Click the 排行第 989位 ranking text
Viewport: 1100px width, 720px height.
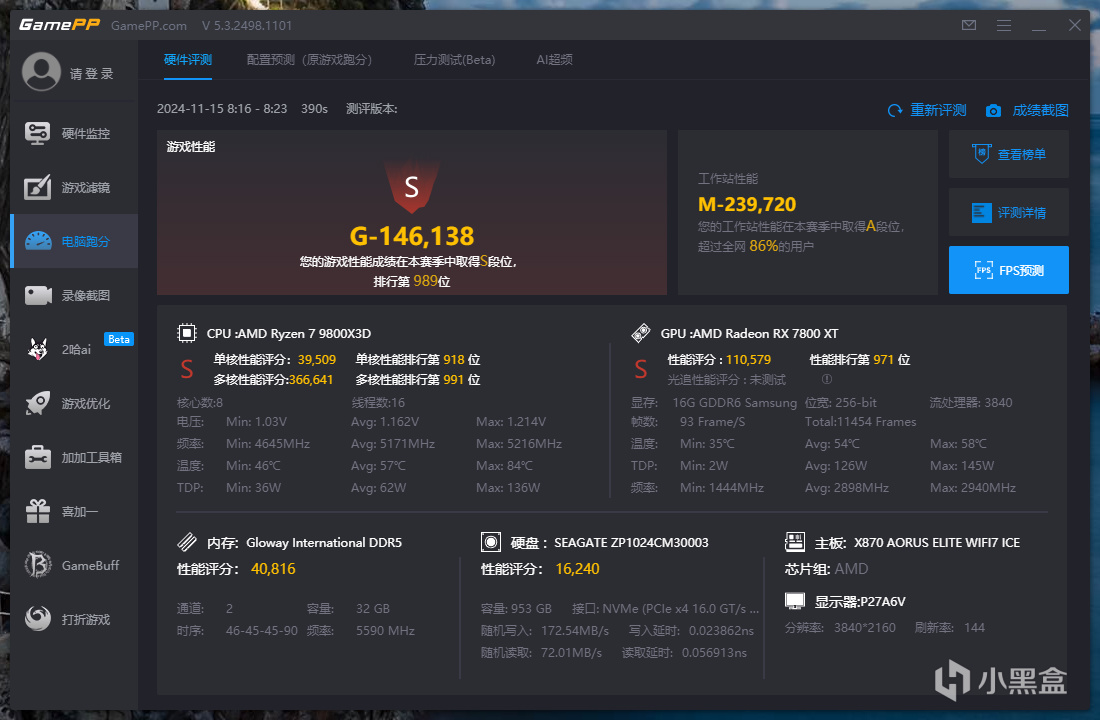(x=412, y=281)
